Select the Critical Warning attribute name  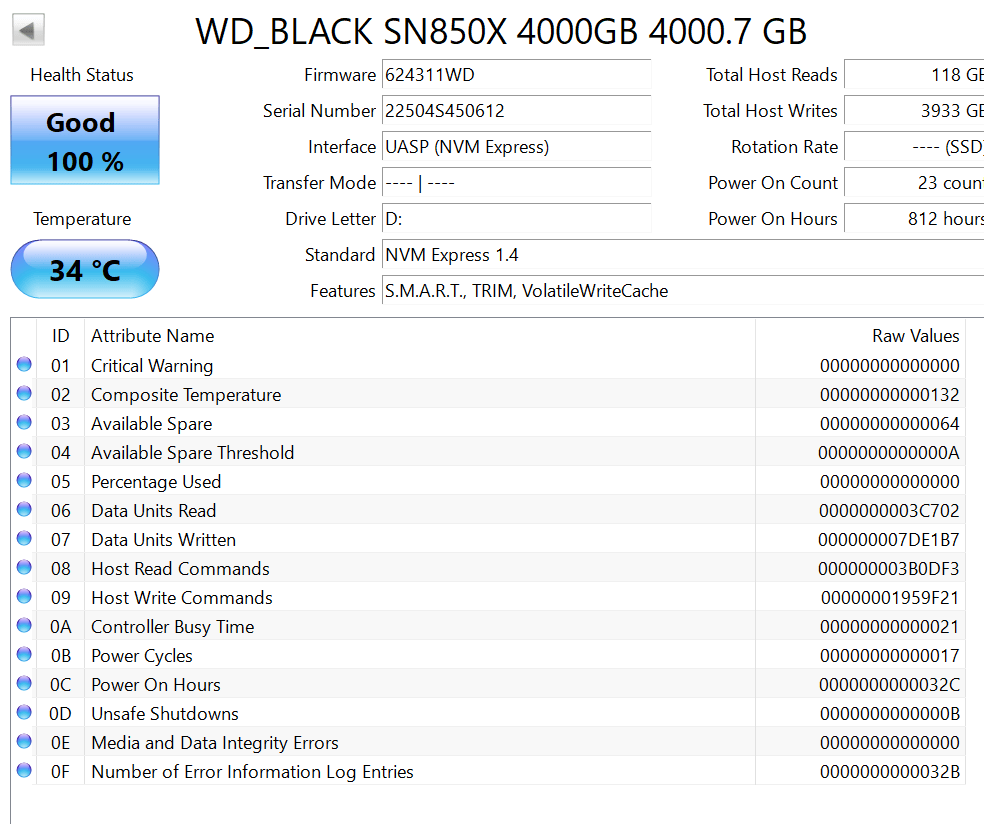152,366
